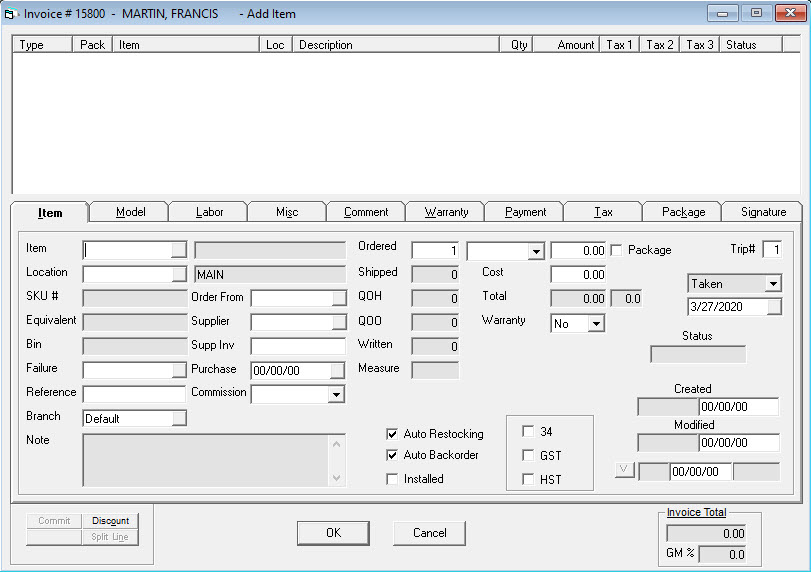The height and width of the screenshot is (572, 811).
Task: Click the invoice app icon in title bar
Action: click(x=11, y=14)
